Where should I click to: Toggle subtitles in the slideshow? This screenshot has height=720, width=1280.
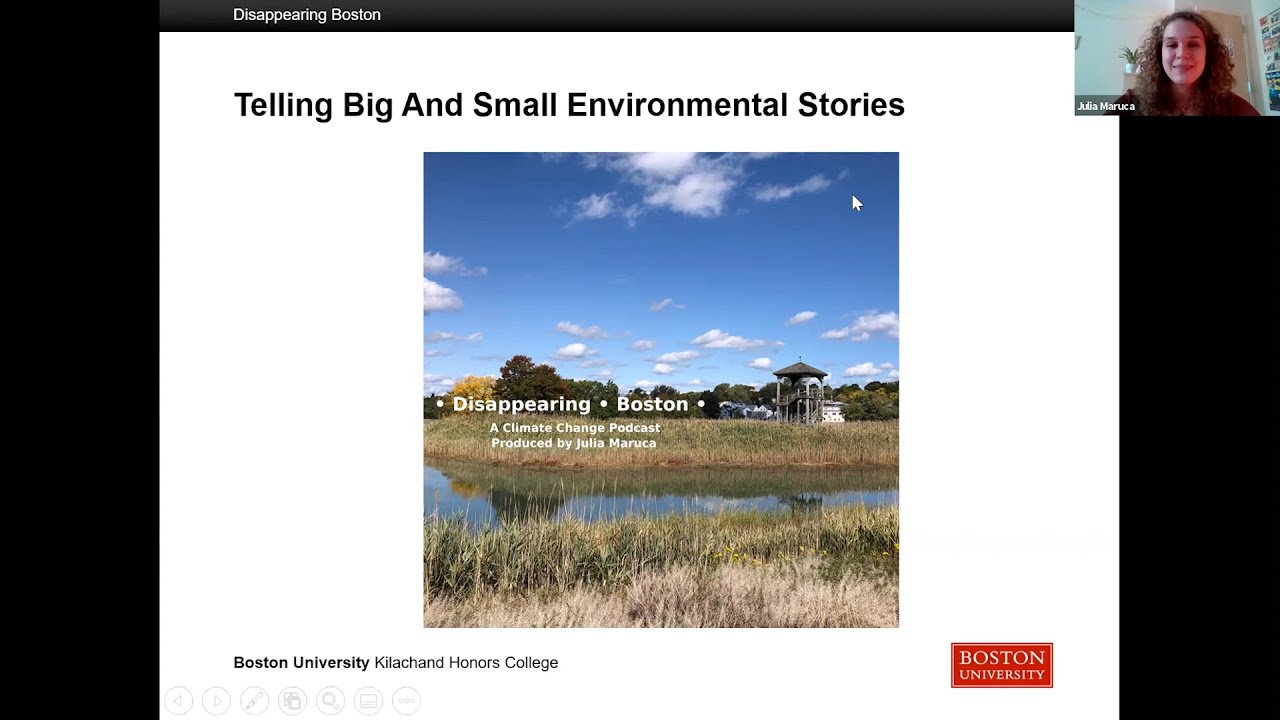point(368,701)
